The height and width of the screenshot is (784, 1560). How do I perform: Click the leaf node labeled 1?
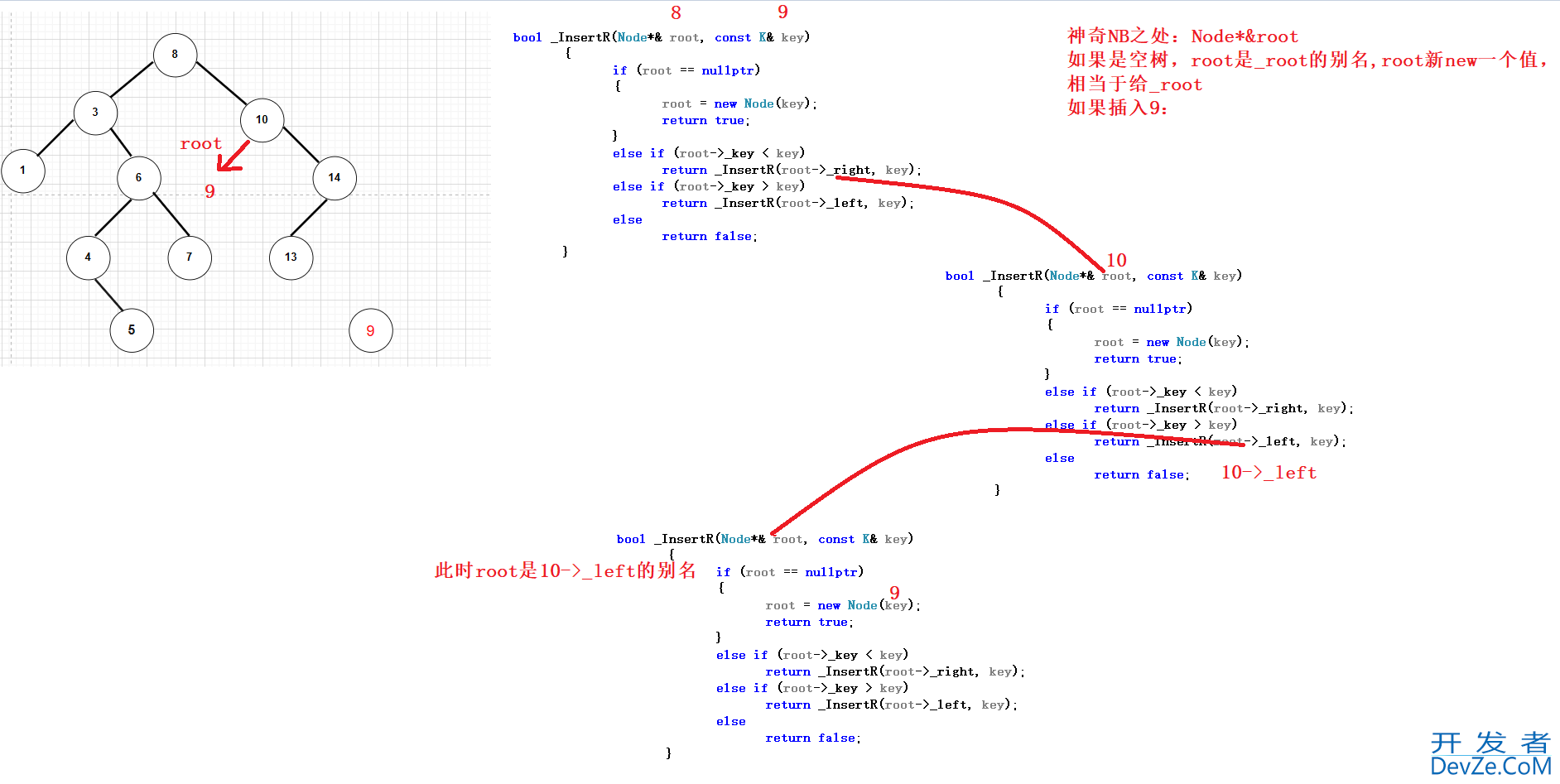coord(22,171)
